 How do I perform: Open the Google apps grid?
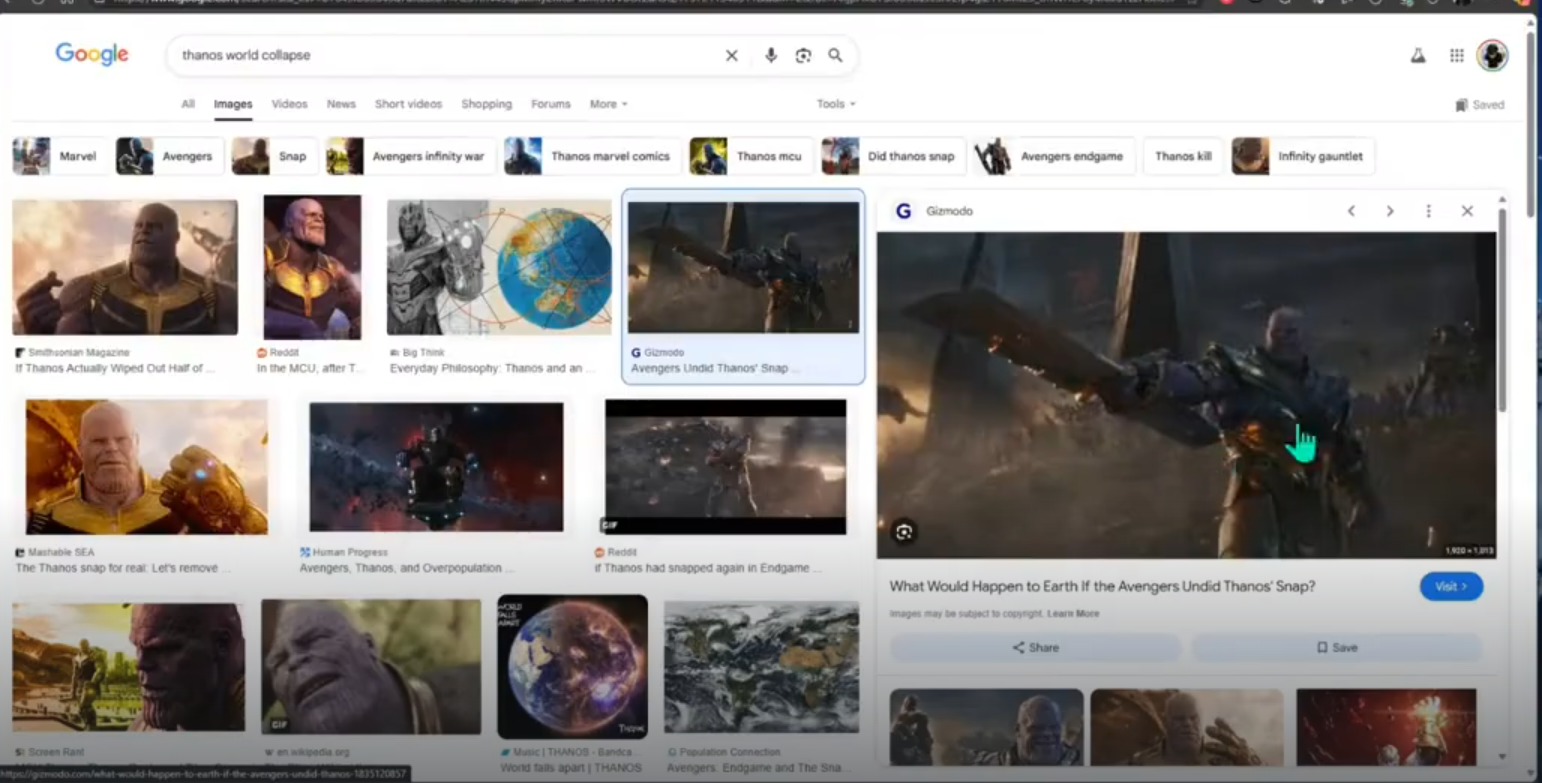coord(1456,56)
